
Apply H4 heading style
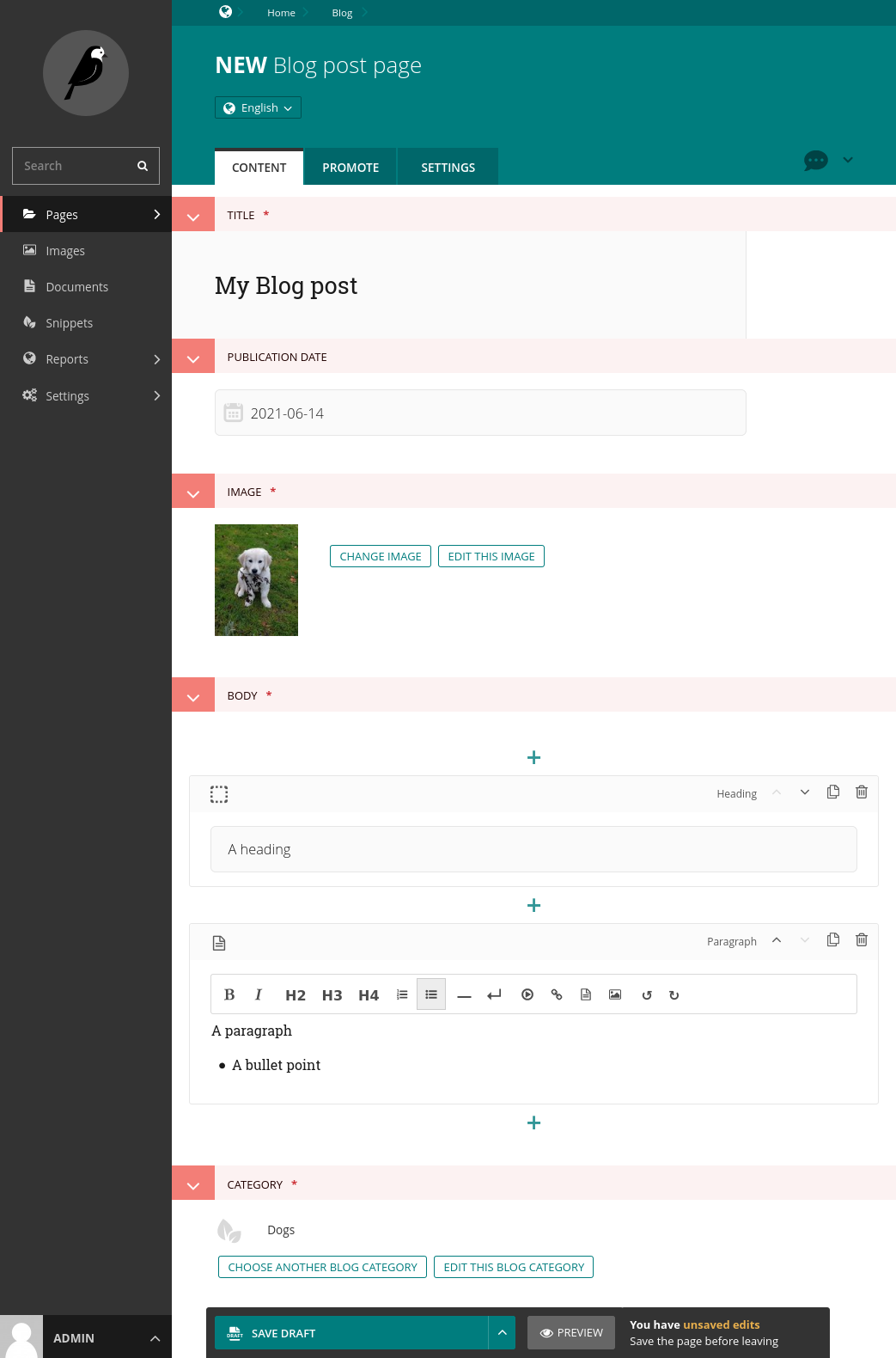point(369,995)
